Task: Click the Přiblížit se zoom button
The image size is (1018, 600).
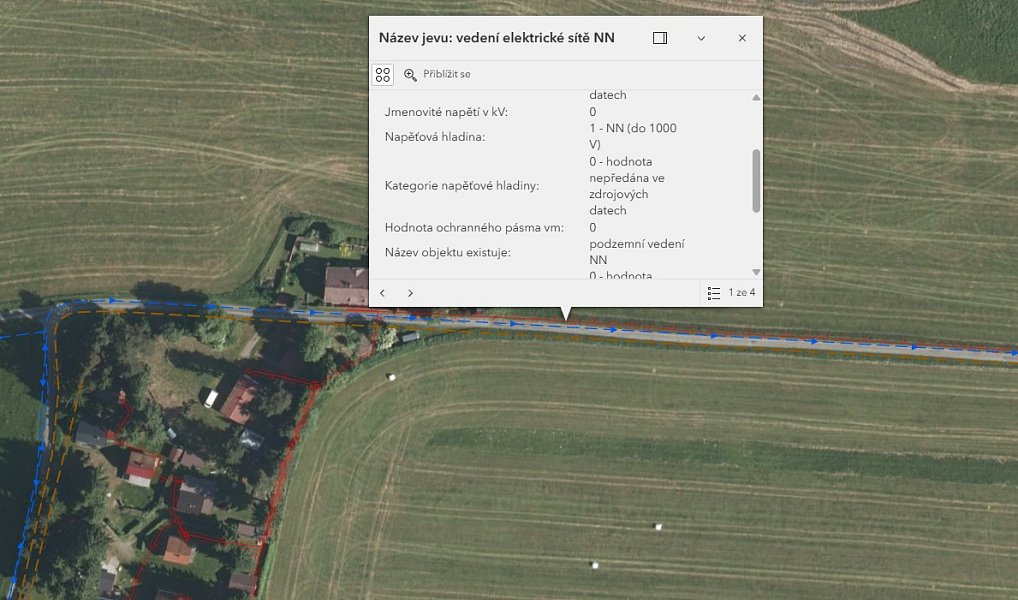Action: coord(438,75)
